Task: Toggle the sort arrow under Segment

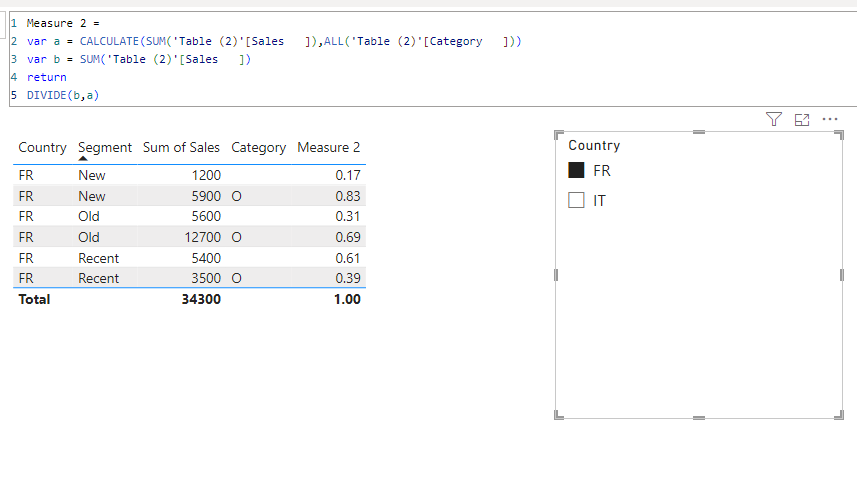Action: click(83, 159)
